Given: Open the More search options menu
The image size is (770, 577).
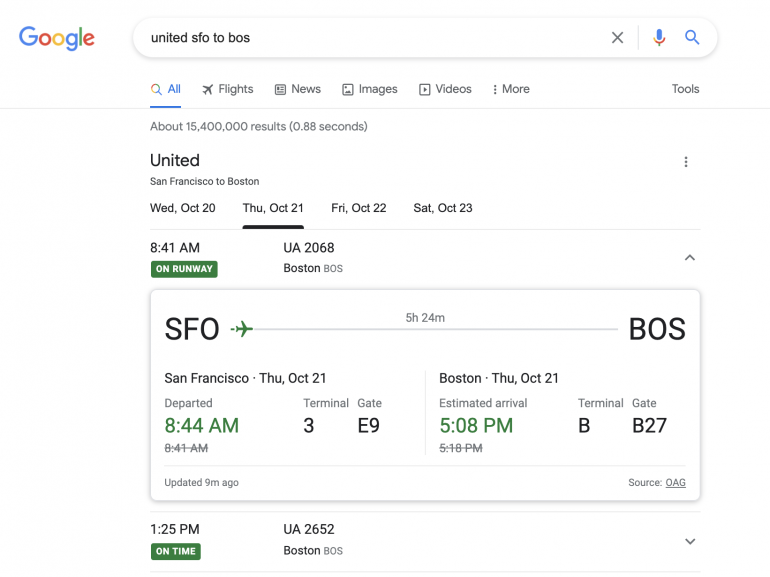Looking at the screenshot, I should click(x=510, y=89).
